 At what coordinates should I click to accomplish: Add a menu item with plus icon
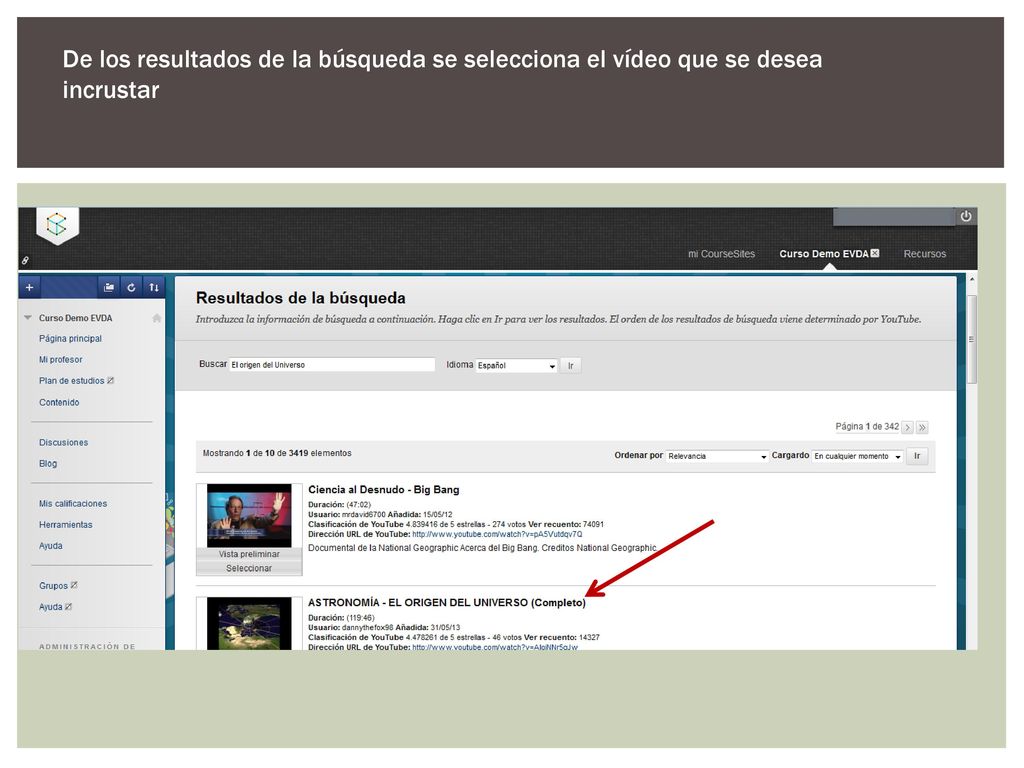[29, 287]
